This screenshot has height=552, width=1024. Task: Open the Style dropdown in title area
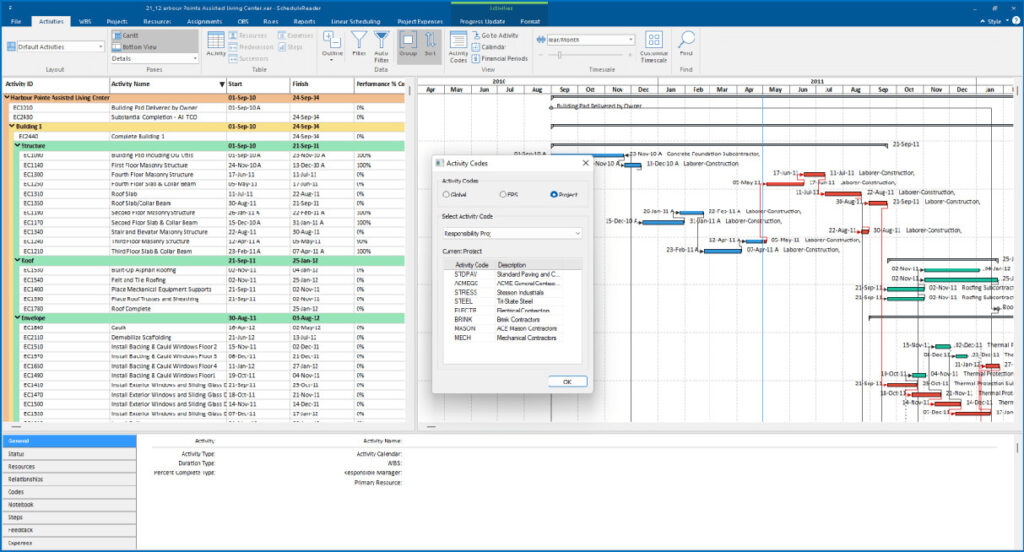click(997, 21)
